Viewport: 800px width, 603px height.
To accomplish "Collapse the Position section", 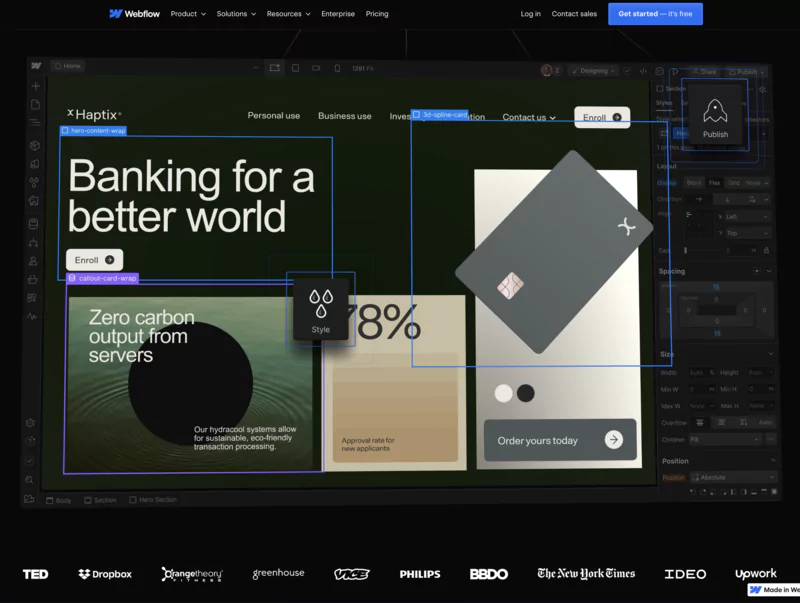I will tap(773, 460).
